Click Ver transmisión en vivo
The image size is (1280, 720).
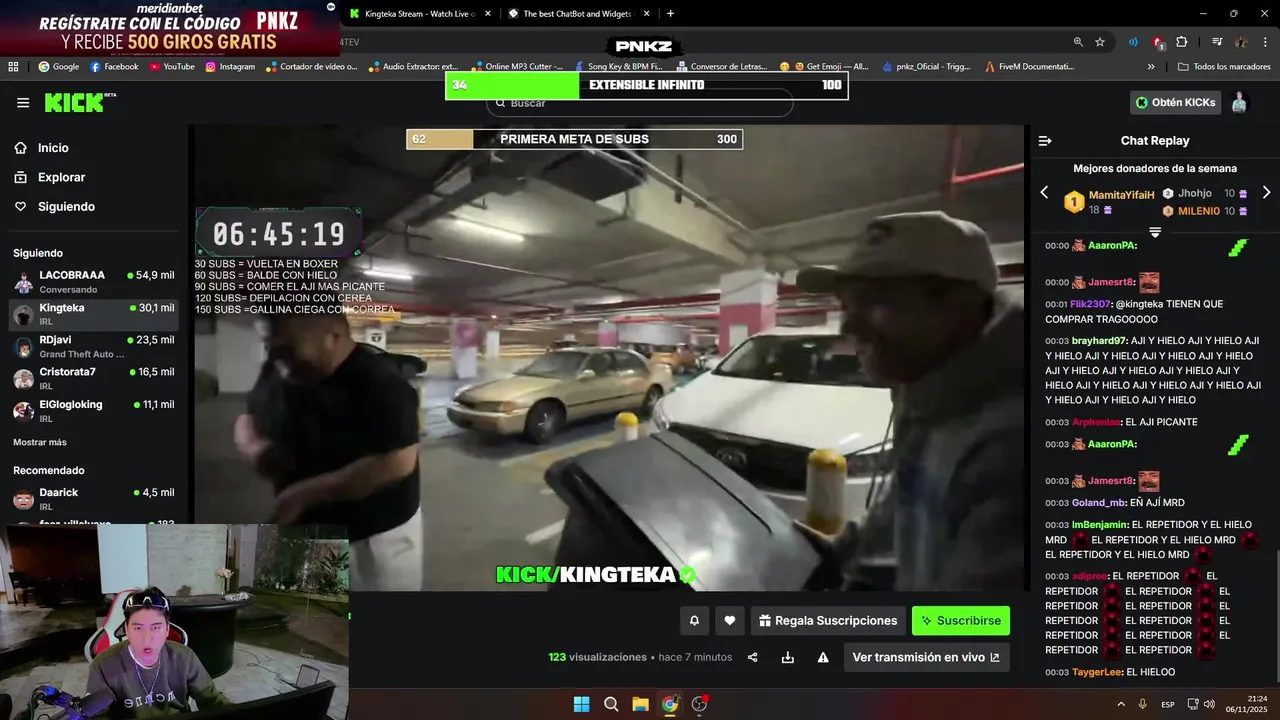point(926,657)
